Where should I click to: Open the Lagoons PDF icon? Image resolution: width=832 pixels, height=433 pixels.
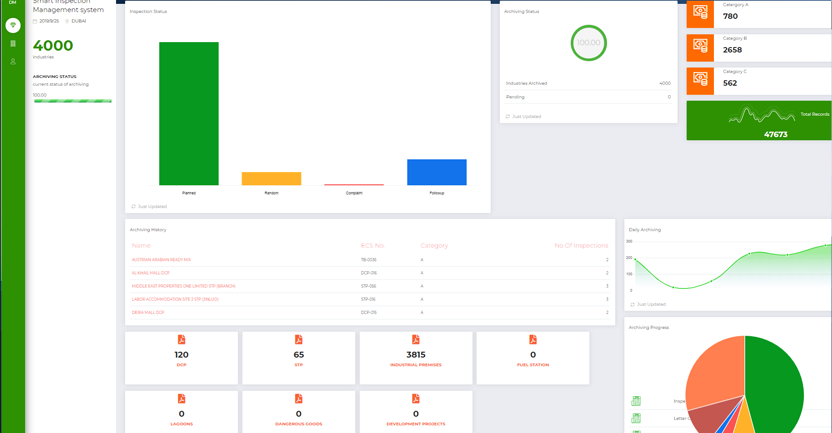point(181,399)
